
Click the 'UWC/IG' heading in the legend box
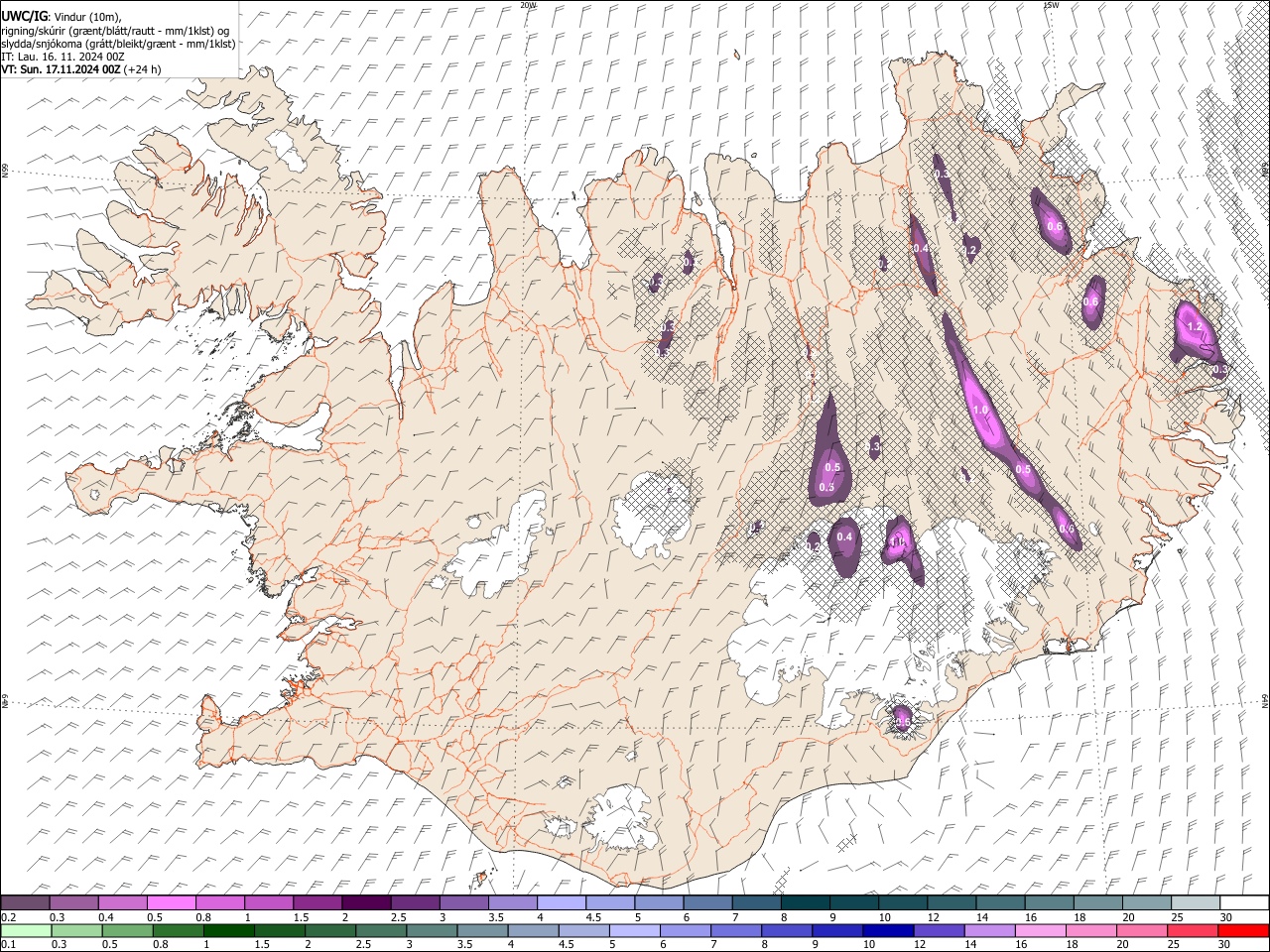click(24, 17)
